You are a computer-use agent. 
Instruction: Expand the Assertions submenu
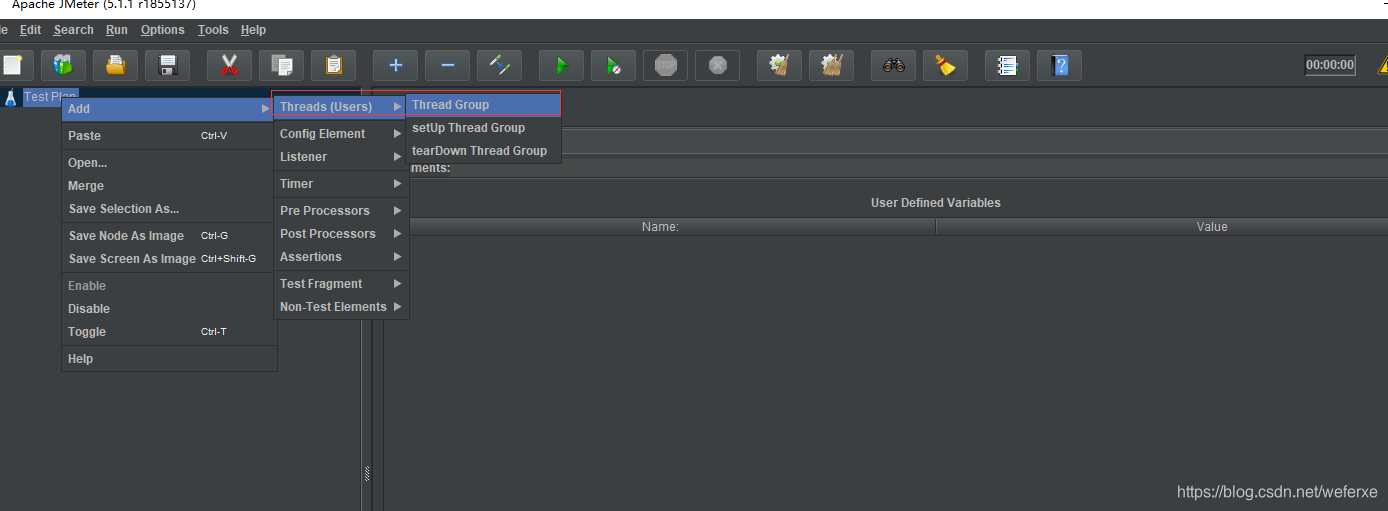tap(340, 257)
